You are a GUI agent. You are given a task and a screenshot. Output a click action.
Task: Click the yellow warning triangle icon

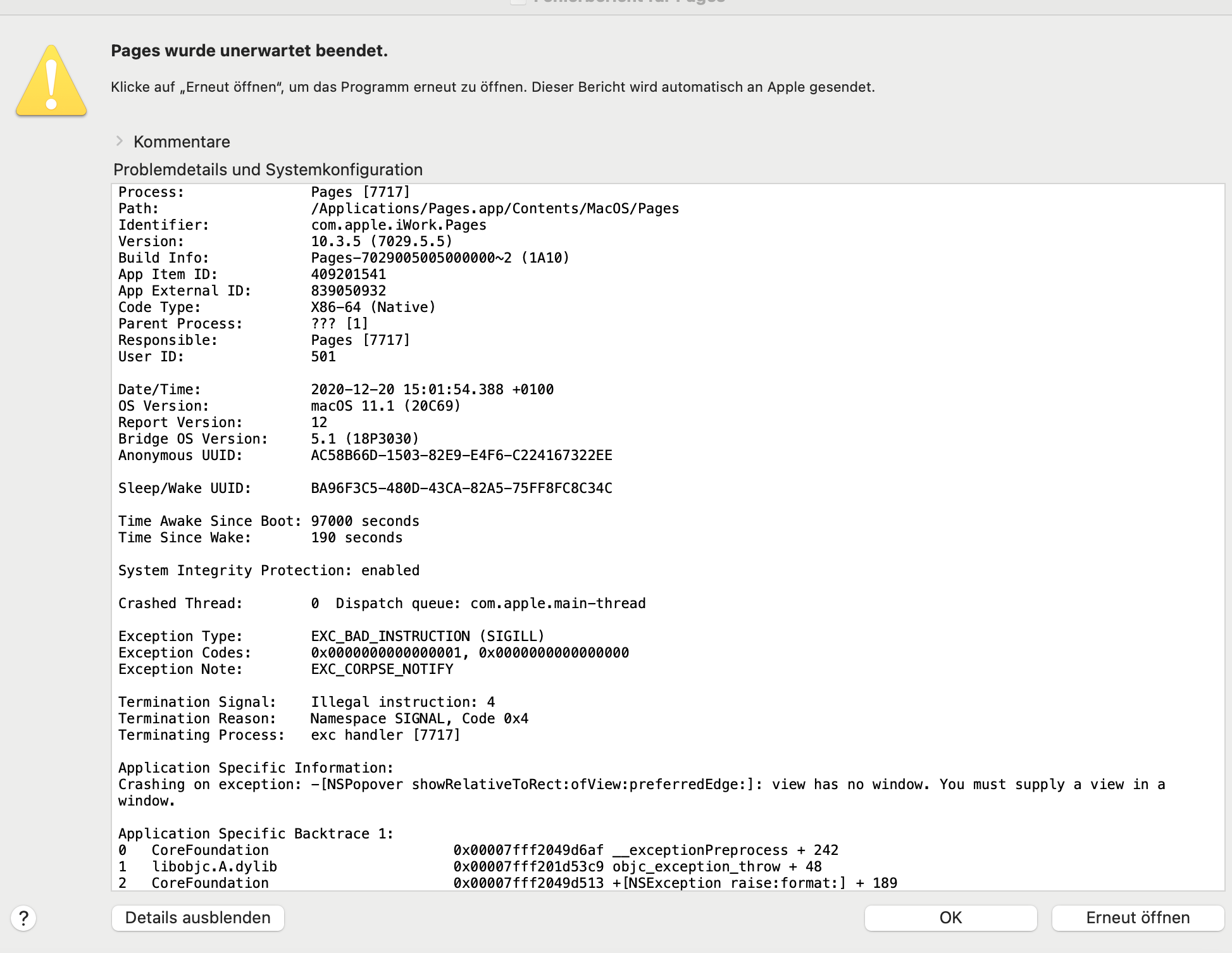coord(51,82)
